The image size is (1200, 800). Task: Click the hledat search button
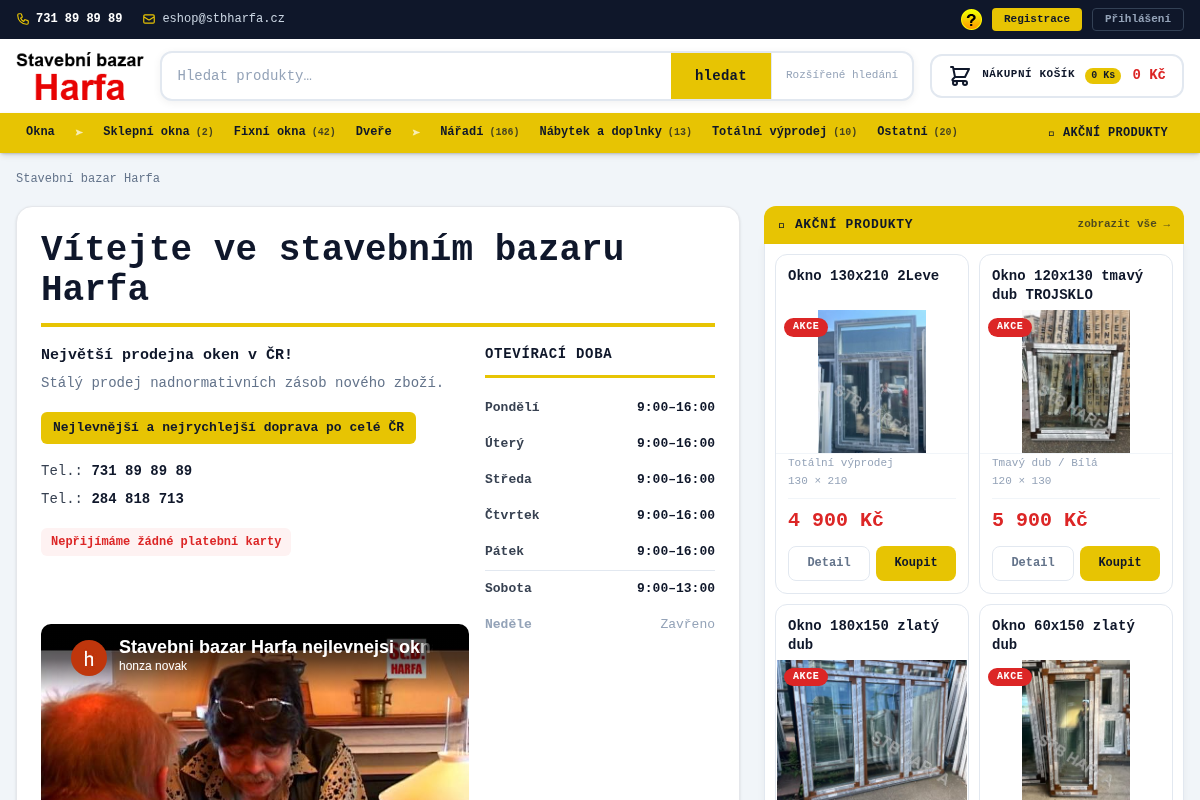point(721,76)
